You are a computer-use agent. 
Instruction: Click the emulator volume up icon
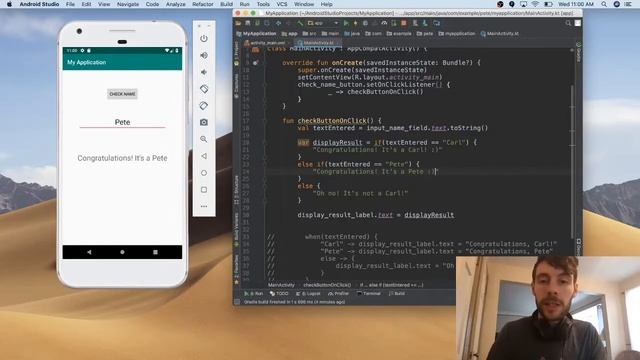tap(204, 55)
